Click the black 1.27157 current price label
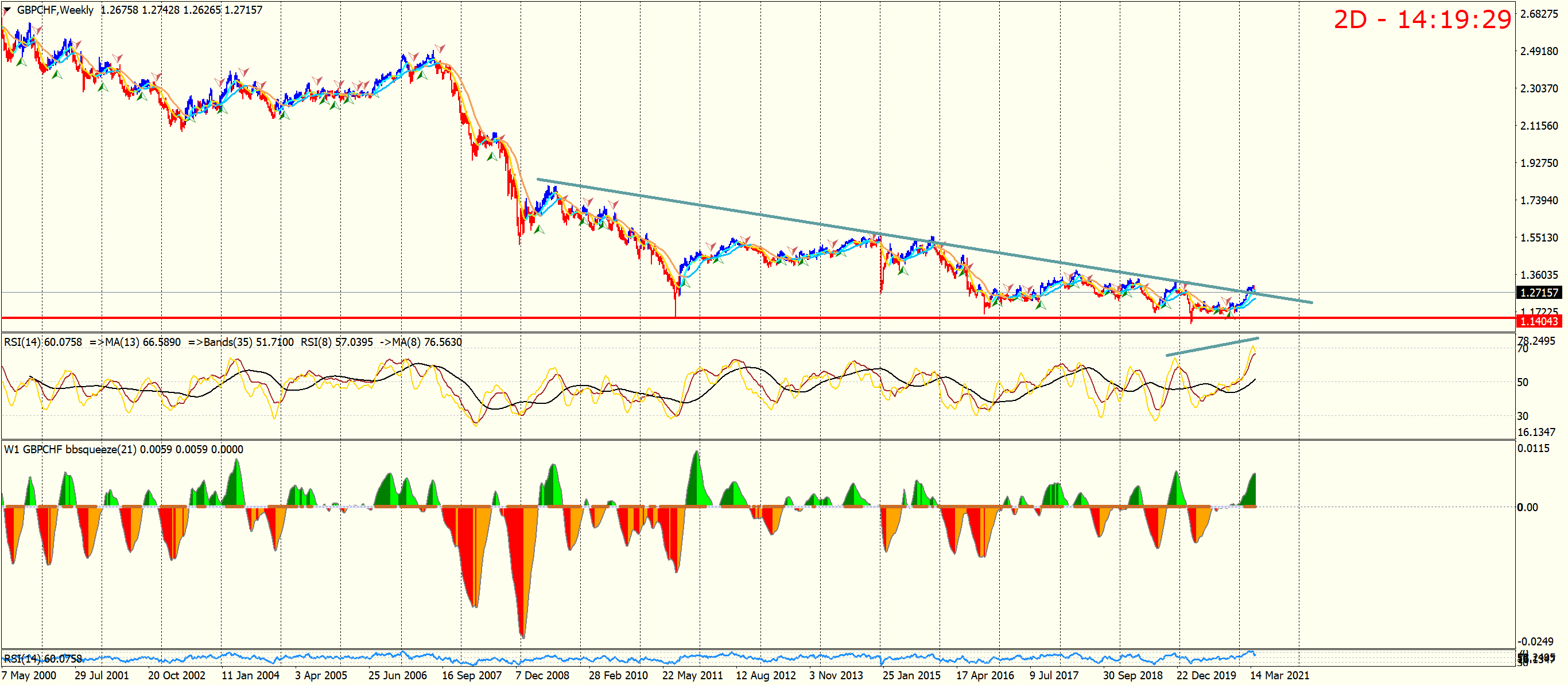Image resolution: width=1568 pixels, height=685 pixels. [x=1539, y=293]
